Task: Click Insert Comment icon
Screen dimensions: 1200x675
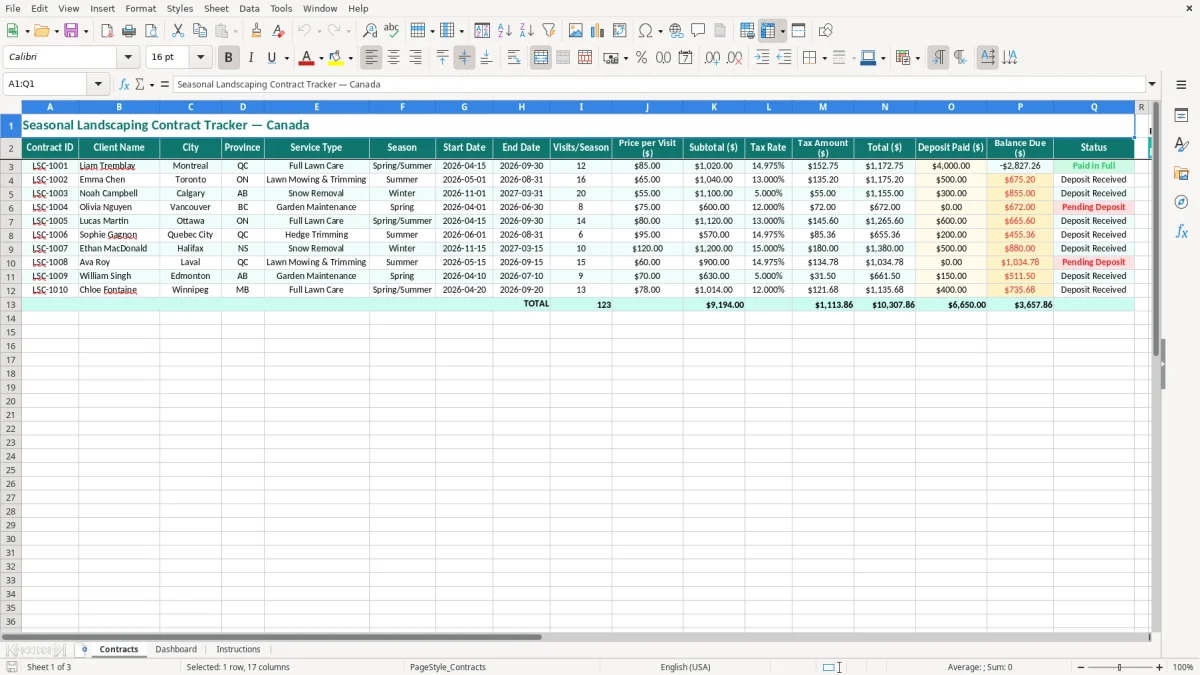Action: click(698, 31)
